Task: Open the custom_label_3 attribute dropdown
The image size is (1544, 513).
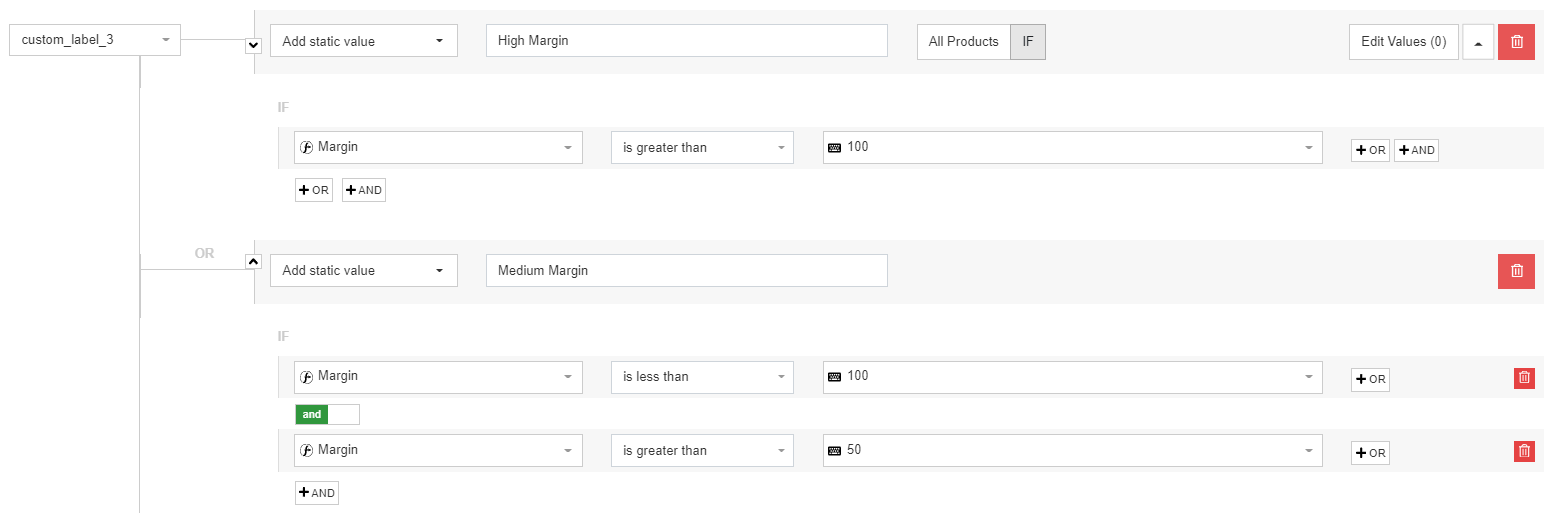Action: point(95,40)
